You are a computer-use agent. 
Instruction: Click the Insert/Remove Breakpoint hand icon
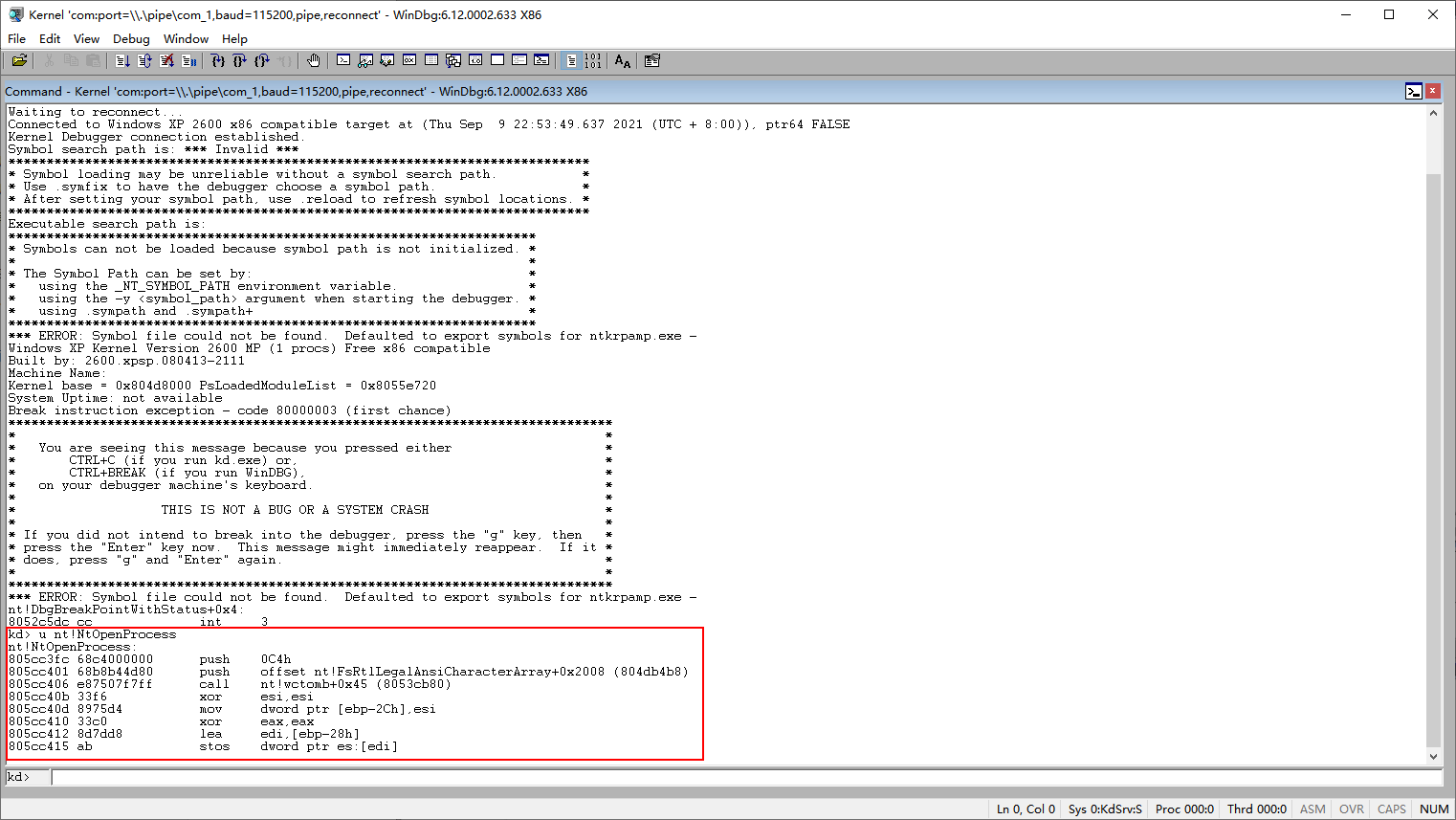[x=313, y=60]
